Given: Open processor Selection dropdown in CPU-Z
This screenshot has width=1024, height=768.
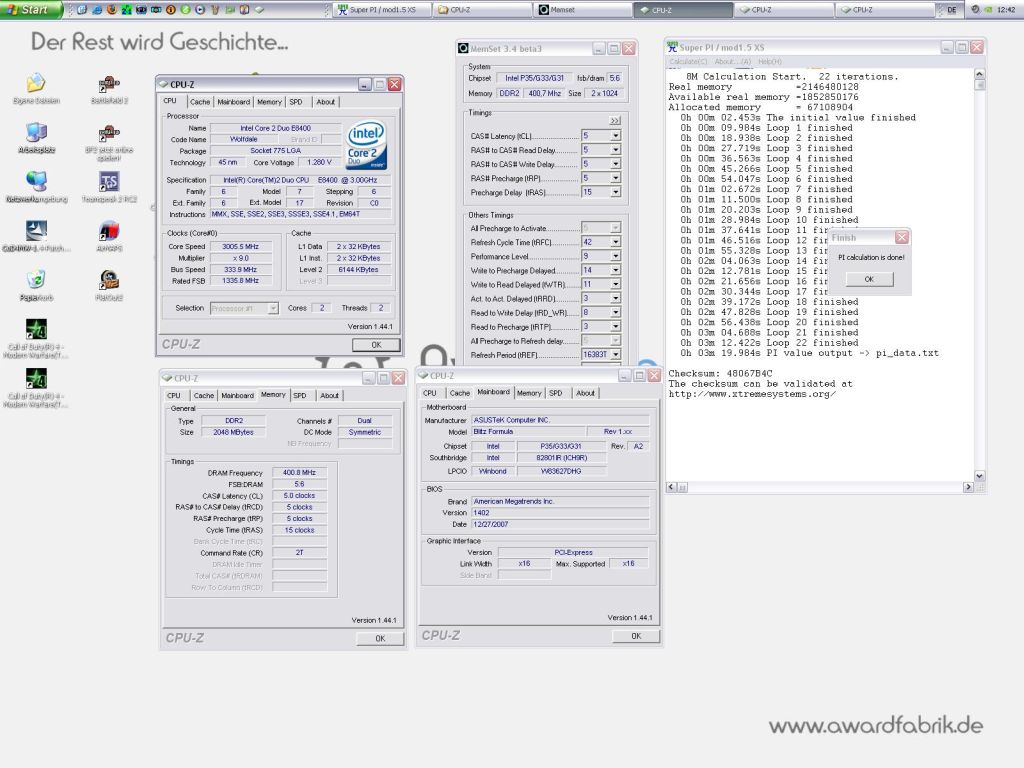Looking at the screenshot, I should [x=273, y=308].
